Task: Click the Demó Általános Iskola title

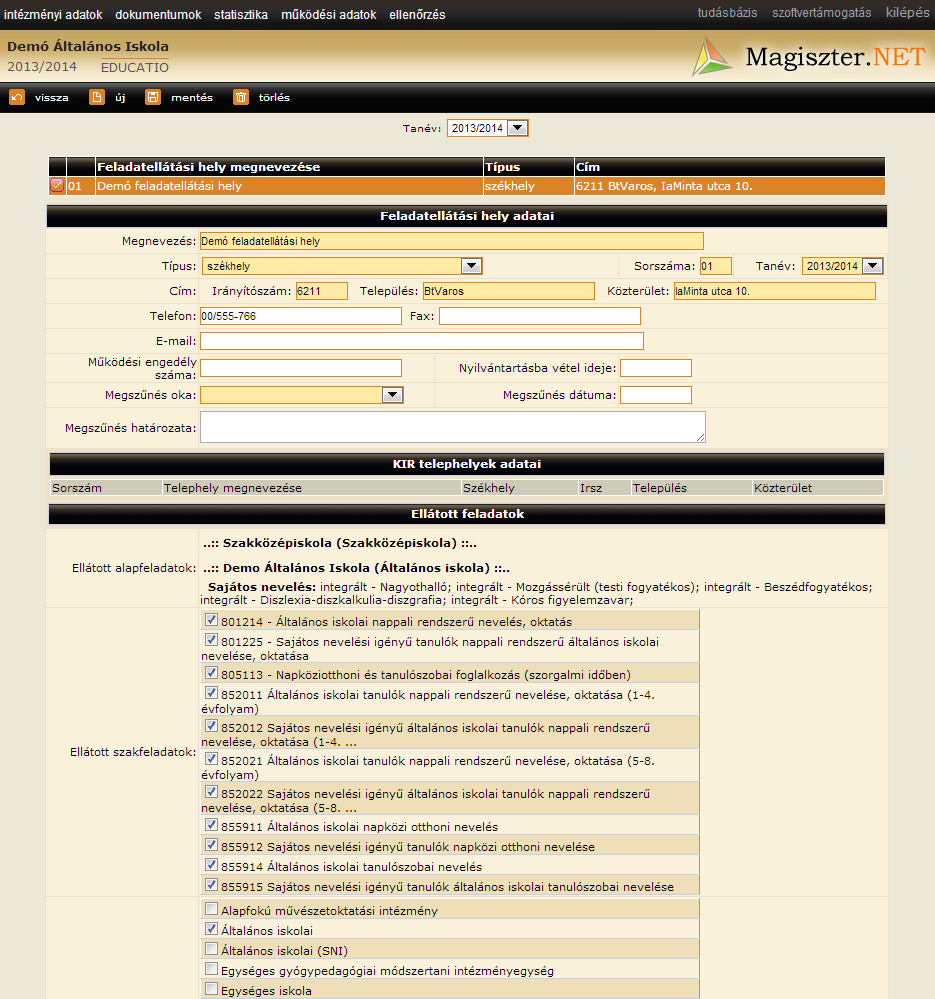Action: [88, 47]
